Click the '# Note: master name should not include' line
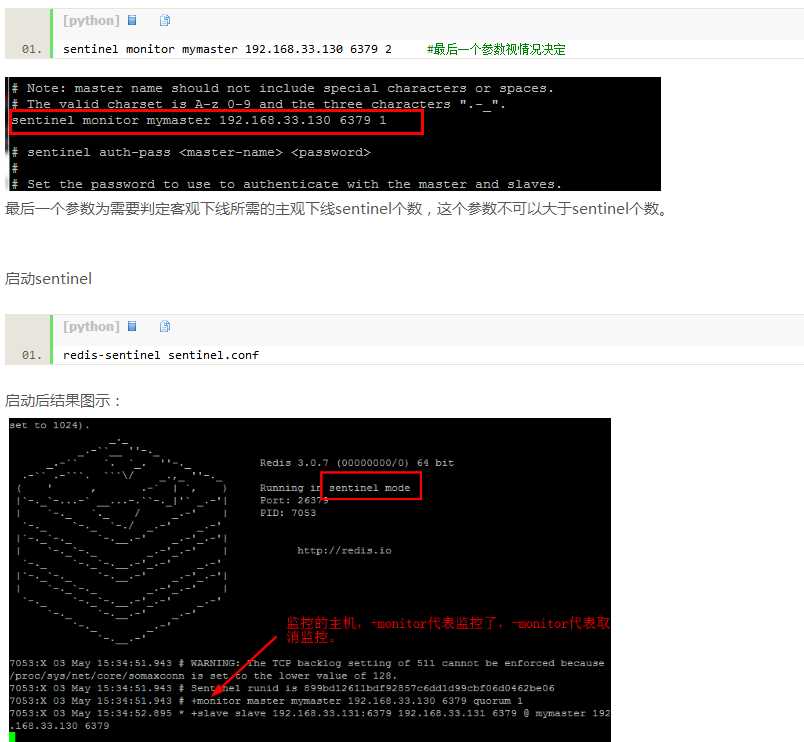The width and height of the screenshot is (804, 742). (x=283, y=88)
